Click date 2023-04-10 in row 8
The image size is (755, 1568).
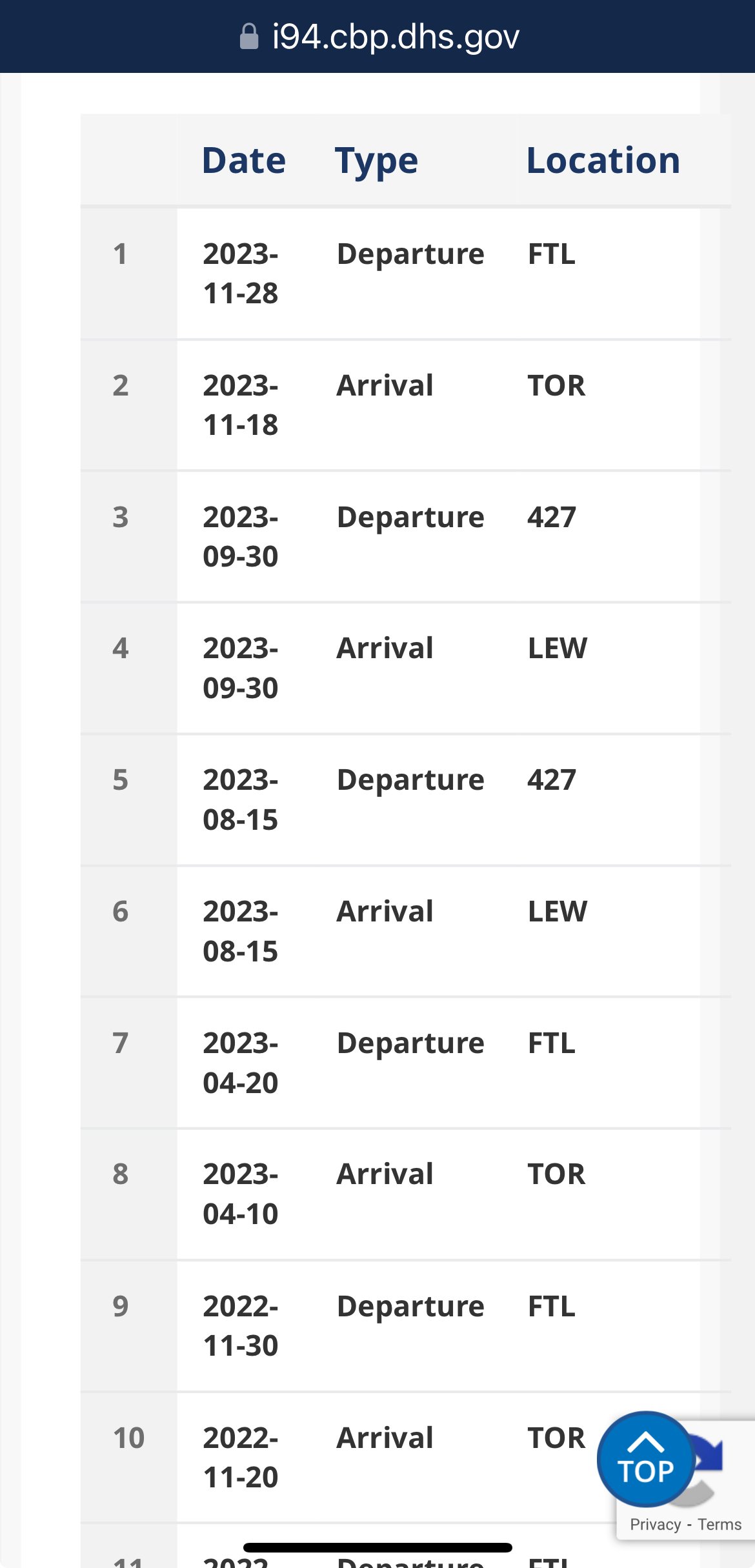click(x=241, y=1194)
